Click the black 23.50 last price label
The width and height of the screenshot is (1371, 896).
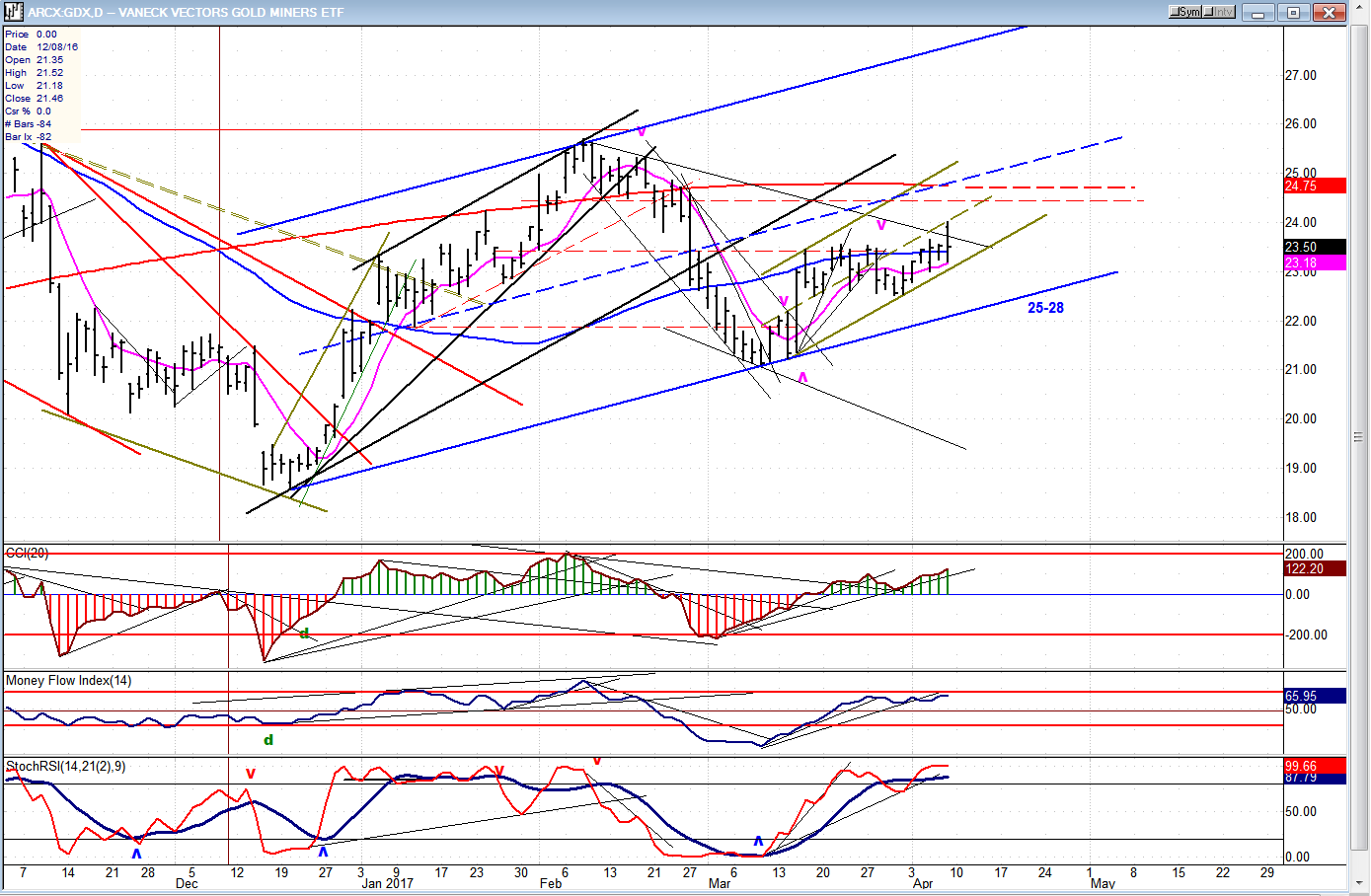(1314, 247)
